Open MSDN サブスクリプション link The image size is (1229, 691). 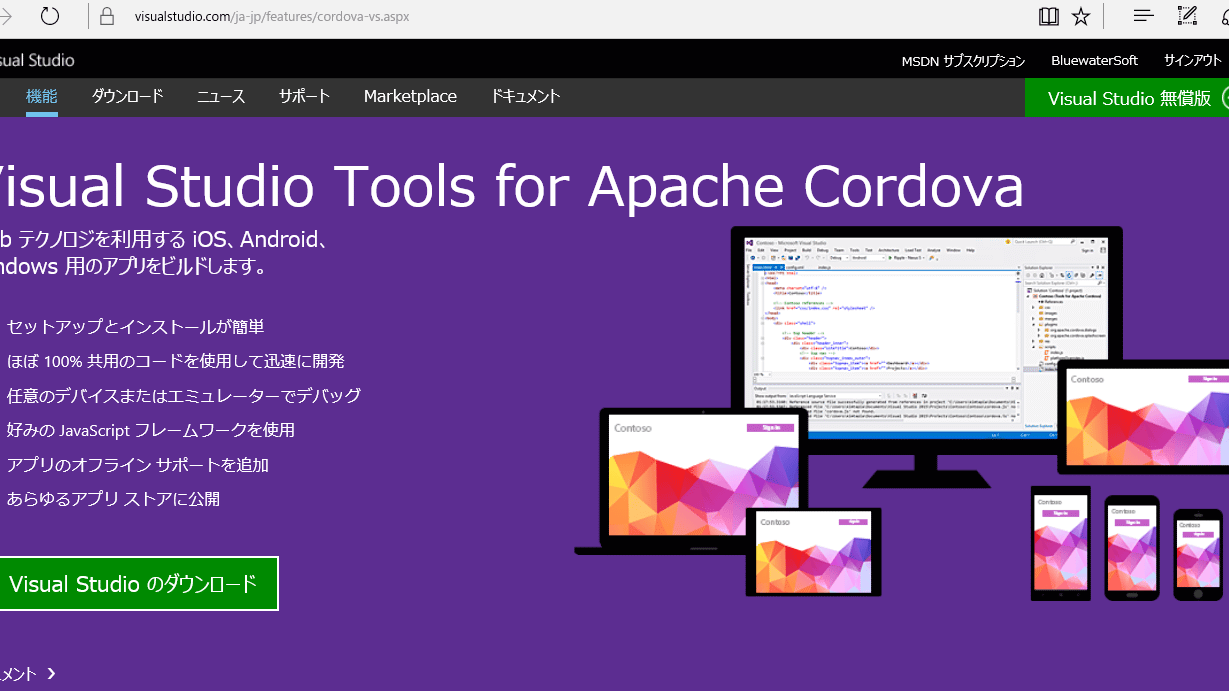pyautogui.click(x=963, y=61)
